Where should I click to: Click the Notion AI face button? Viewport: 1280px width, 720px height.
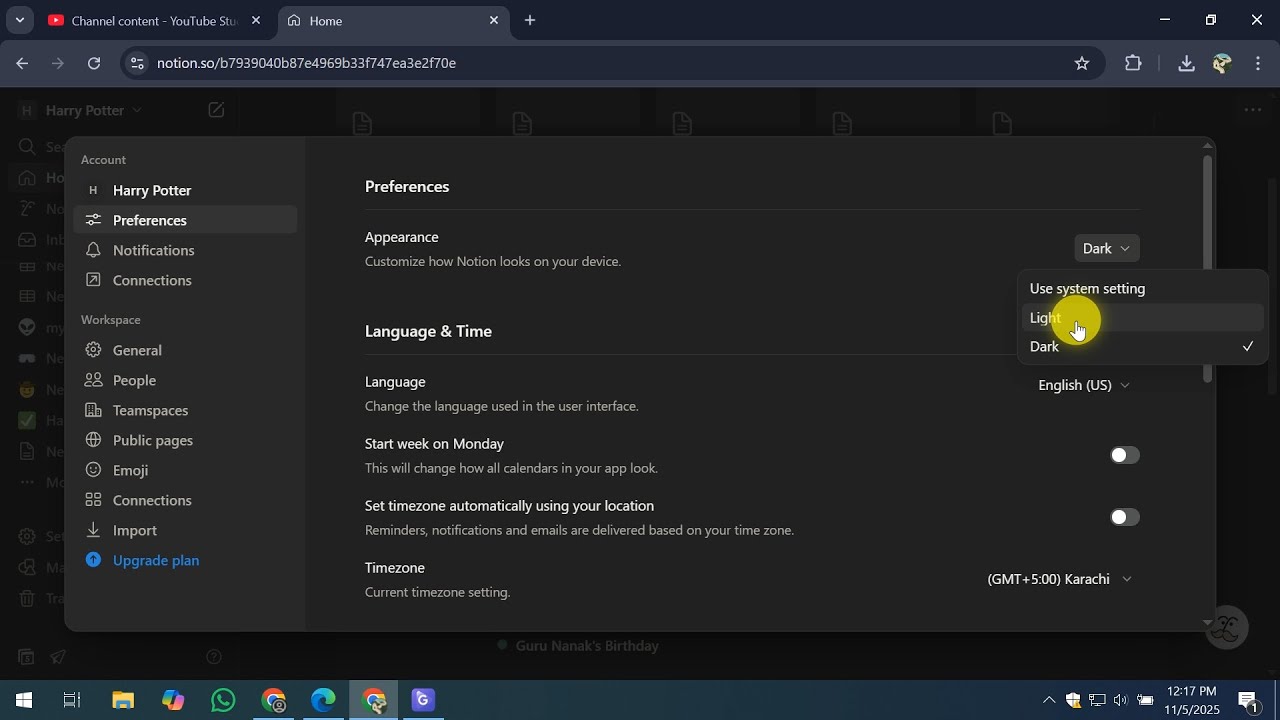(1227, 628)
